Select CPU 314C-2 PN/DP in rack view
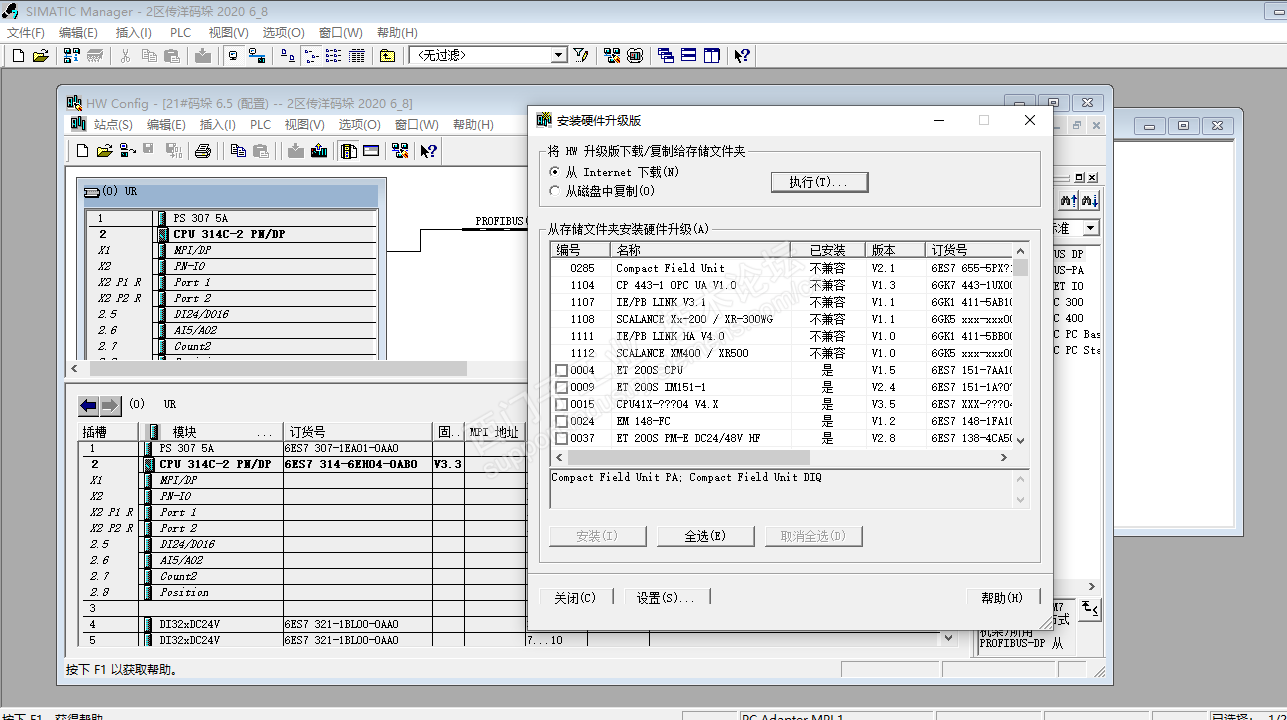Viewport: 1287px width, 720px height. pos(229,234)
